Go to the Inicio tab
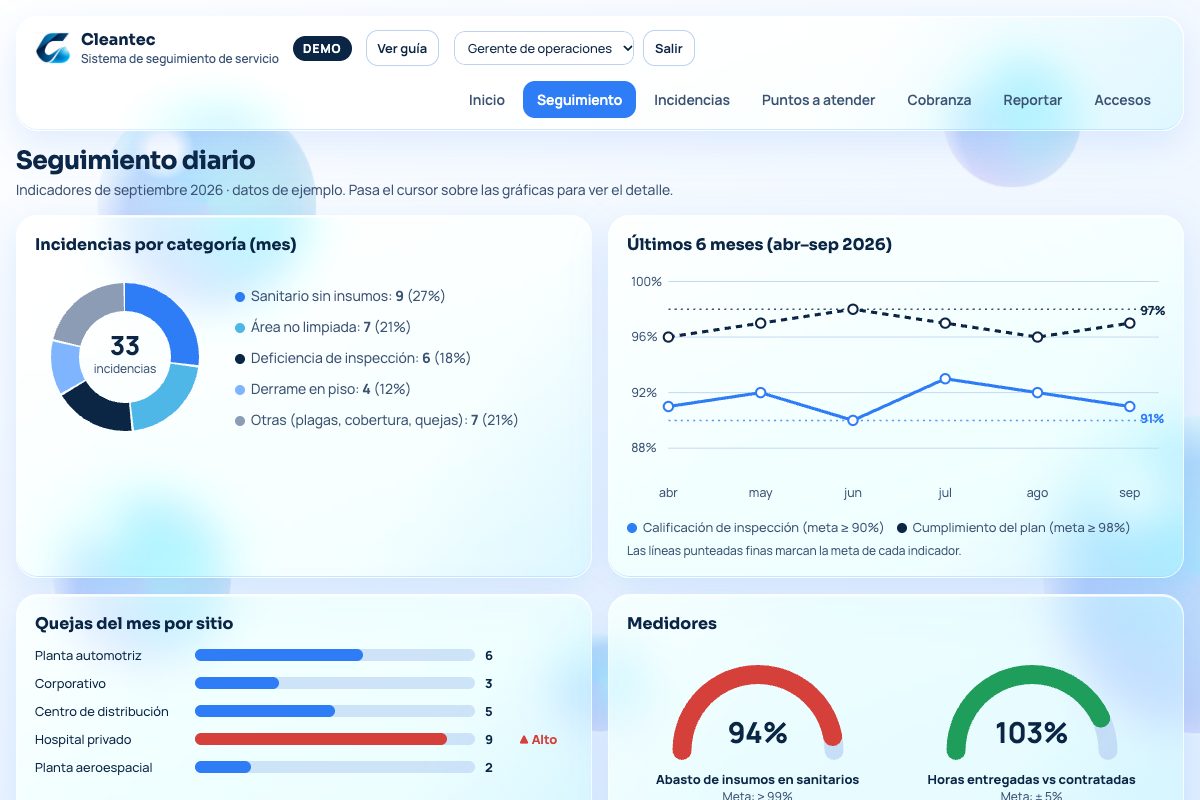The height and width of the screenshot is (800, 1200). 487,100
